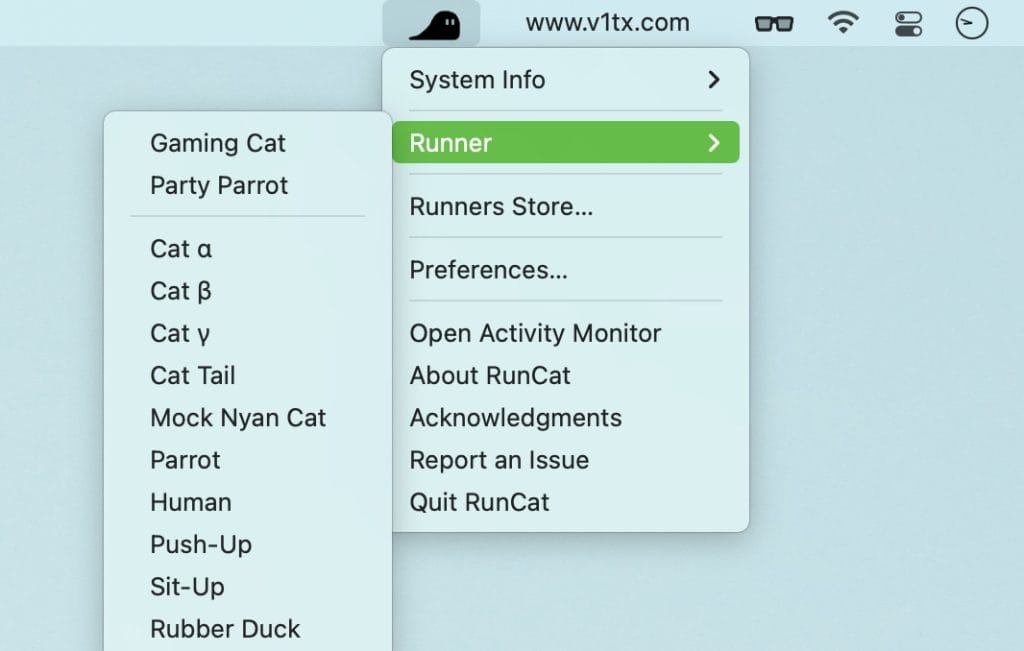Select Quit RunCat

pos(566,502)
